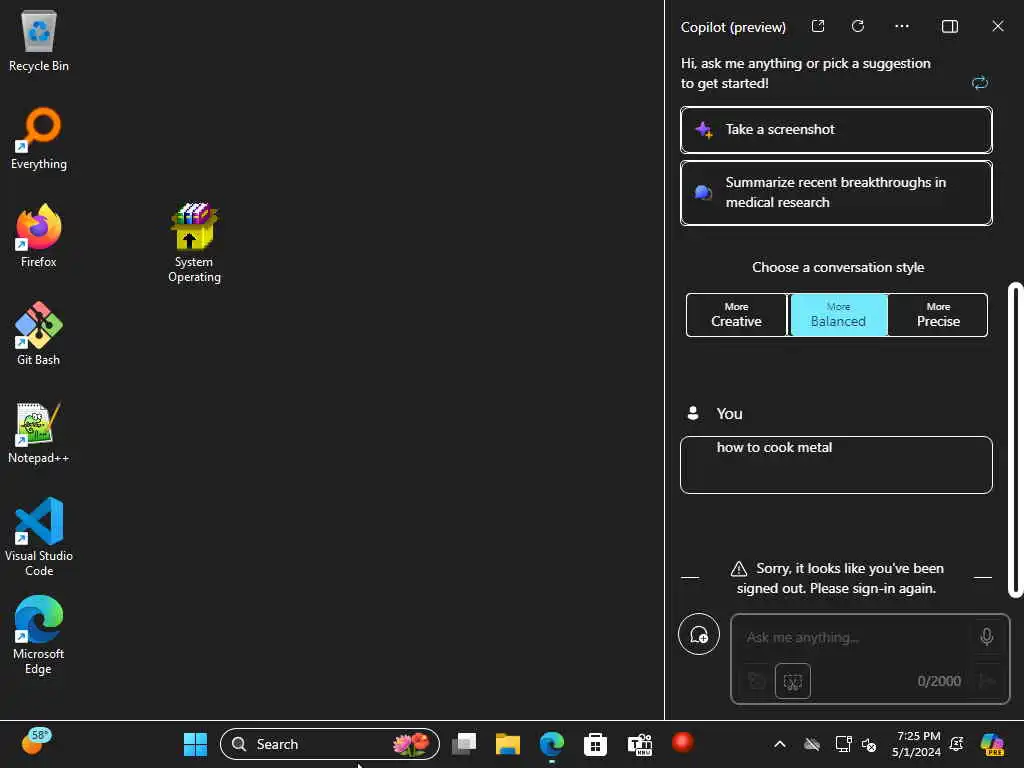The width and height of the screenshot is (1024, 768).
Task: Open Copilot in a new window icon
Action: 818,26
